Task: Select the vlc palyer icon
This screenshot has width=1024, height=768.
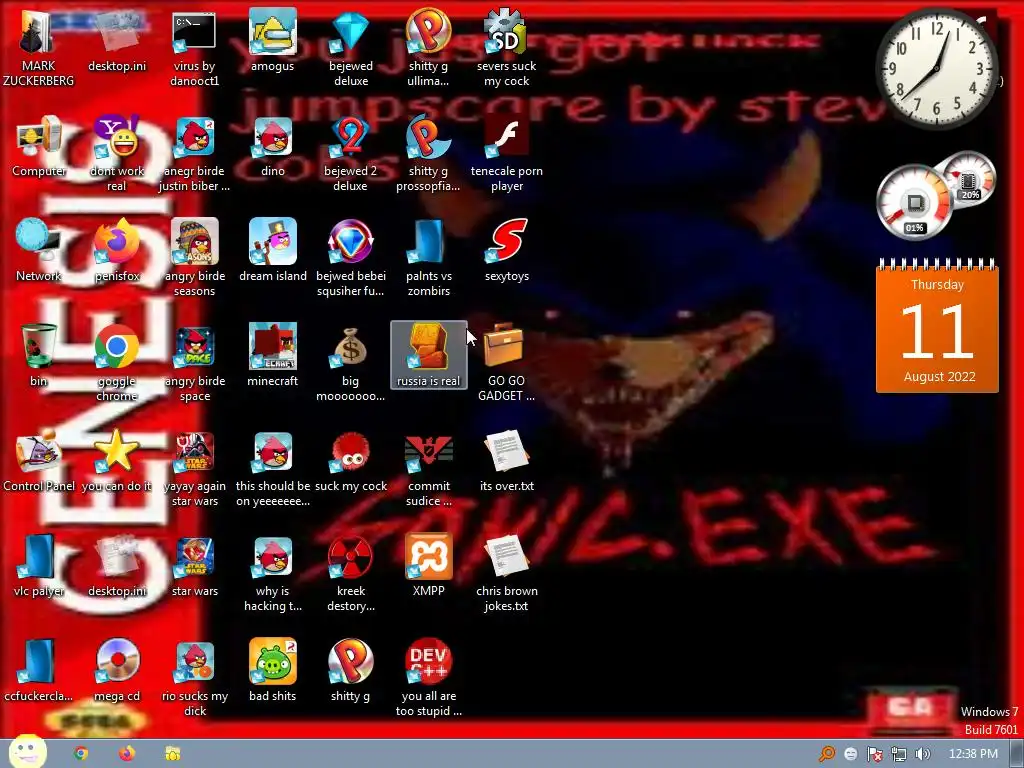Action: [x=38, y=566]
